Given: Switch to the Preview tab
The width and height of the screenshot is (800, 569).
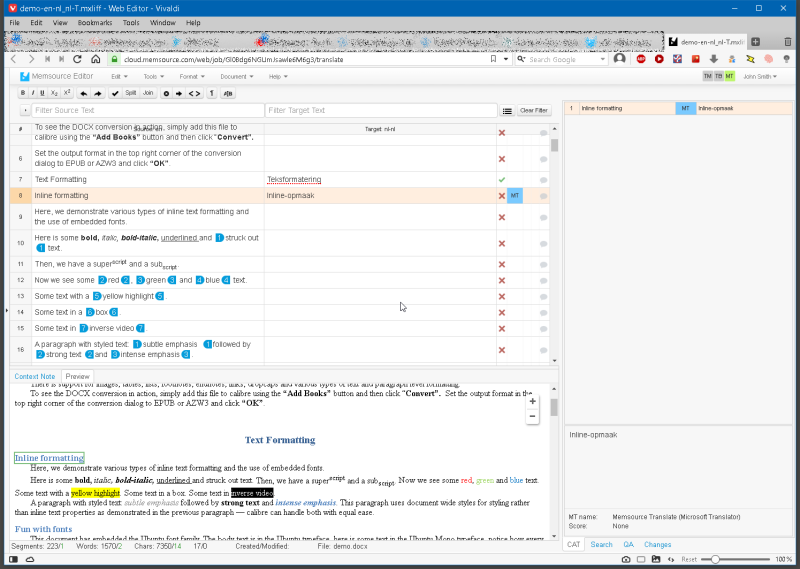Looking at the screenshot, I should (x=78, y=376).
